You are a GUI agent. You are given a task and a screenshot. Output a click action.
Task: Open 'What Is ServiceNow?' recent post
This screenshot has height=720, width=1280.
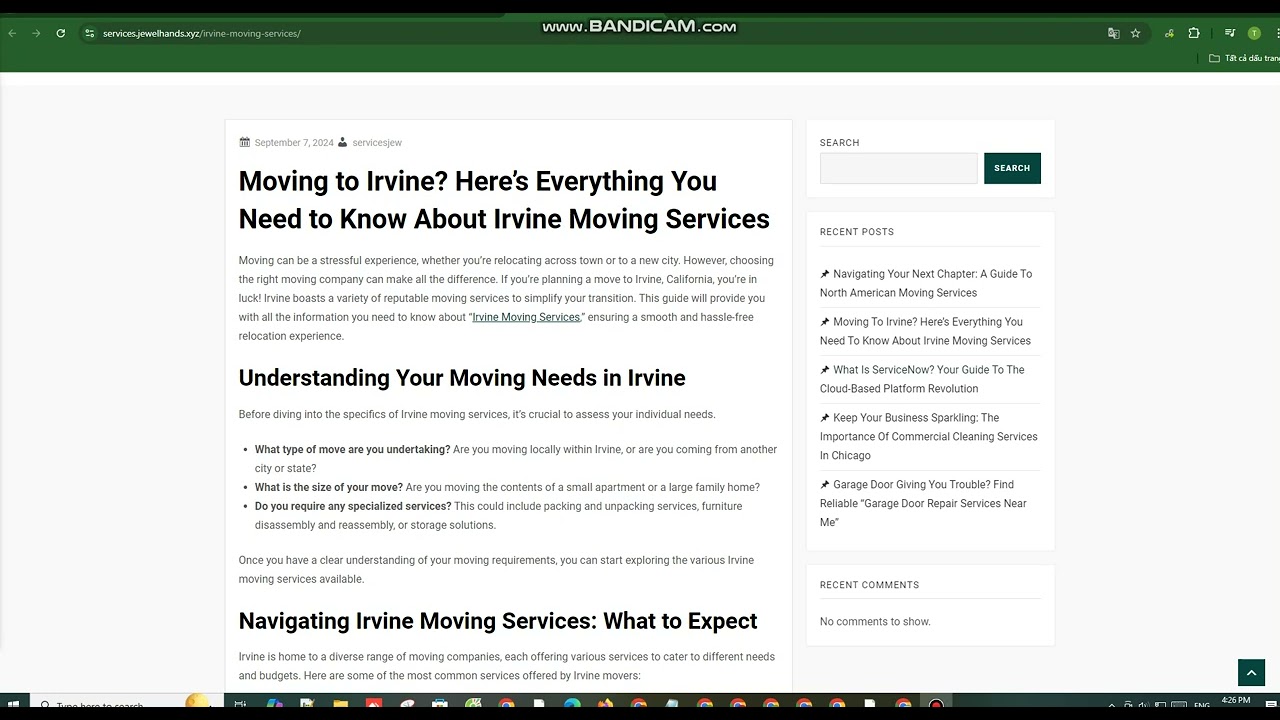coord(922,379)
